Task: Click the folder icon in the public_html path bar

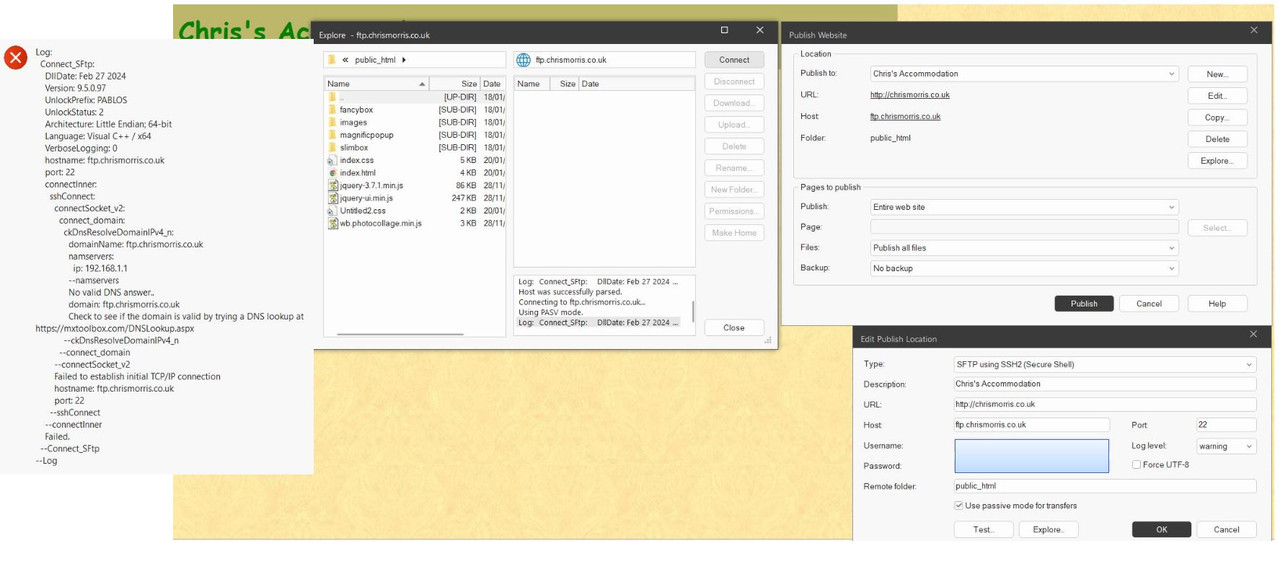Action: (x=332, y=60)
